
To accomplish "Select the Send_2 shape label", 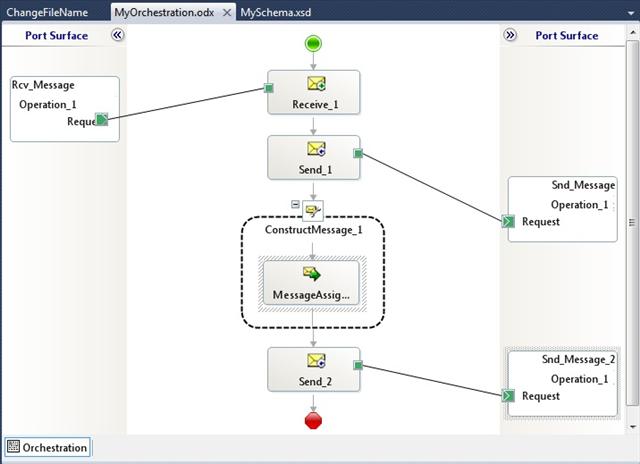I will [315, 382].
